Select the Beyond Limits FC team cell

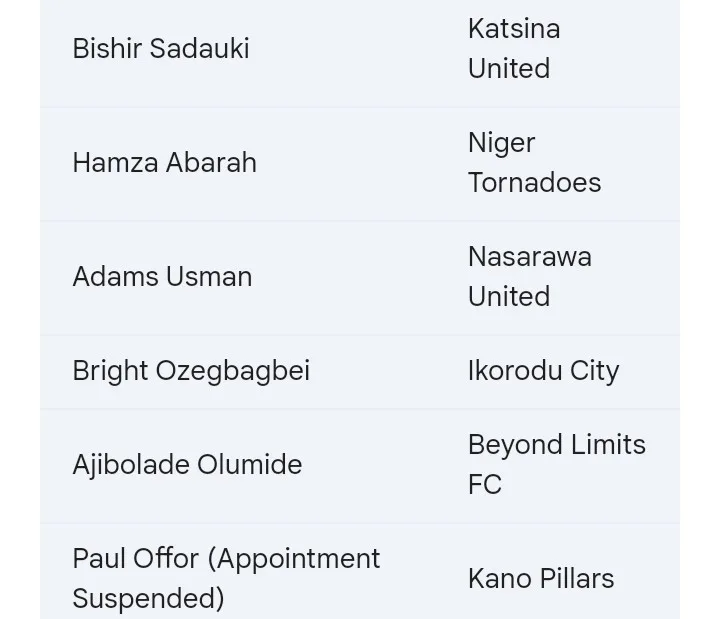pyautogui.click(x=556, y=465)
